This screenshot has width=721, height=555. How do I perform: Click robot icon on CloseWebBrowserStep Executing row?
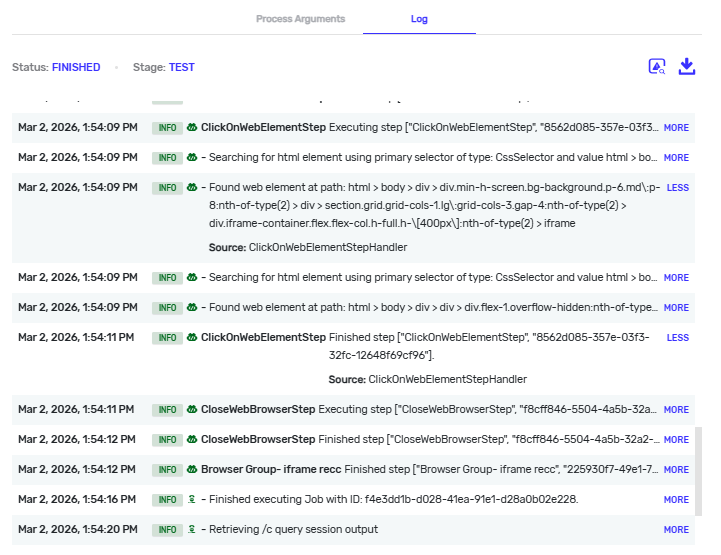coord(191,410)
